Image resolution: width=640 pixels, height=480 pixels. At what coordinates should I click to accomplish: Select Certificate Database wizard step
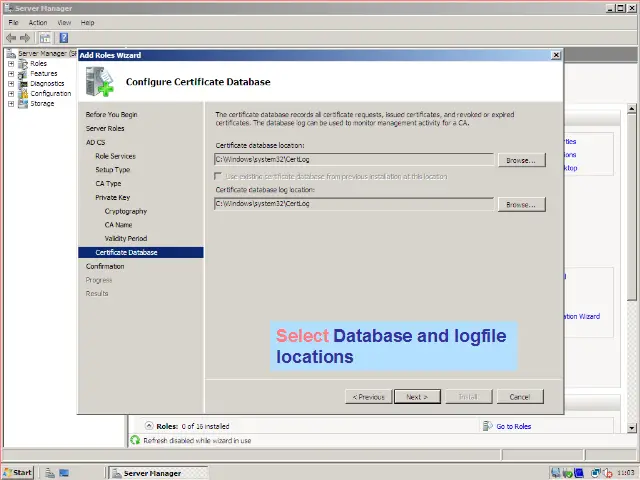click(x=141, y=252)
